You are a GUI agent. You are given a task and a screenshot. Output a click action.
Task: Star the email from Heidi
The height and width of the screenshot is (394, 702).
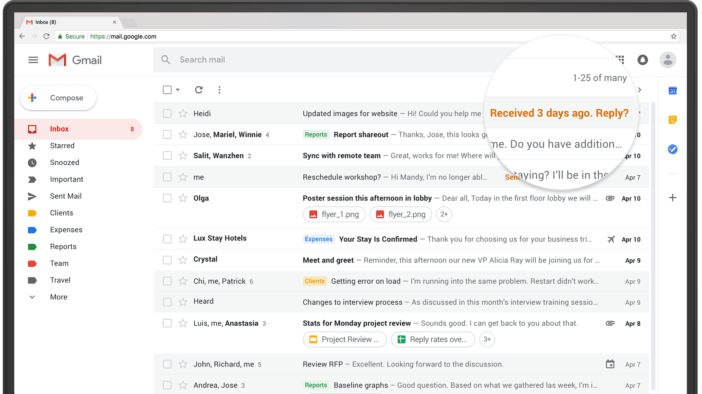coord(183,113)
